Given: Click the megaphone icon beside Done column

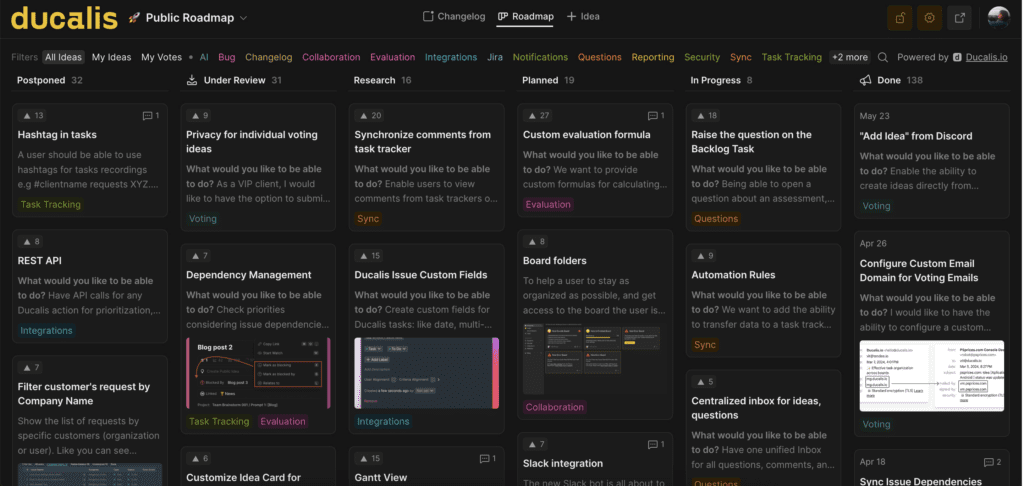Looking at the screenshot, I should tap(865, 80).
